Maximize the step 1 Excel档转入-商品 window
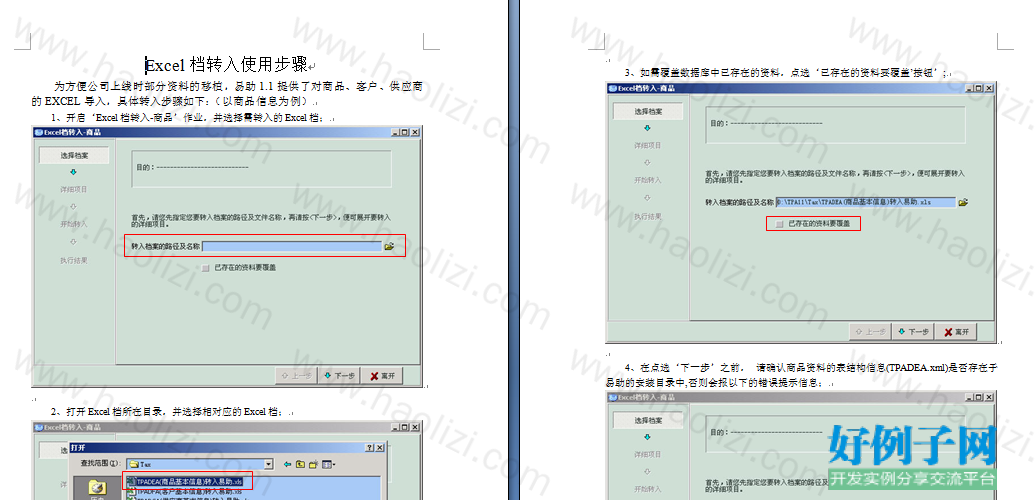The image size is (1036, 500). (405, 132)
